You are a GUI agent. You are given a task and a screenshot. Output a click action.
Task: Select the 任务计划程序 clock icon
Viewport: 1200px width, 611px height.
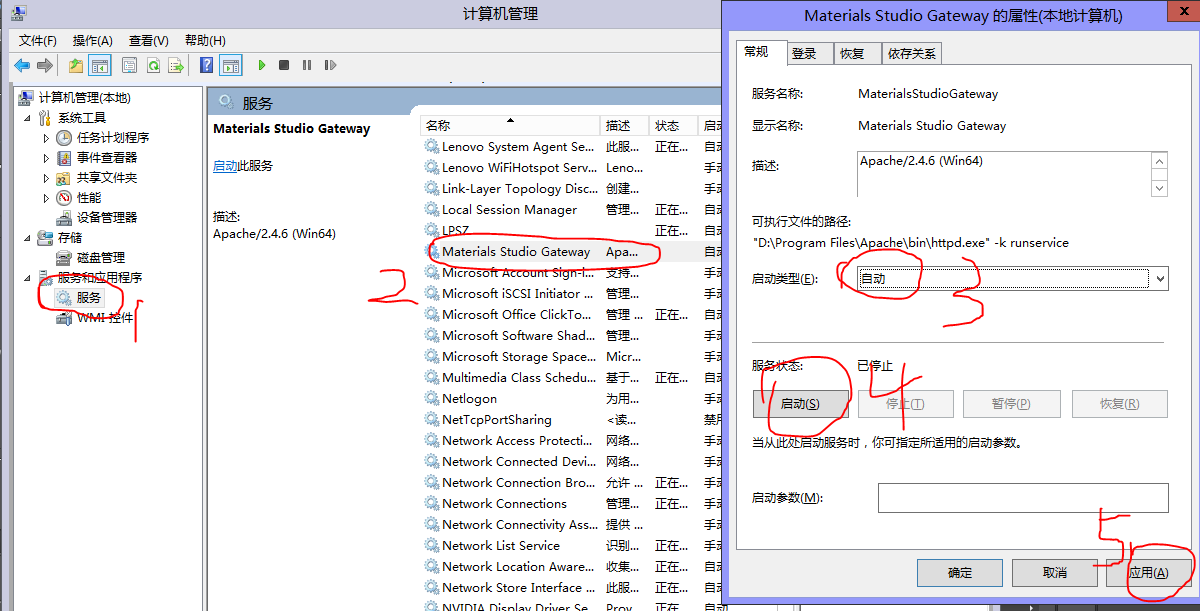[x=64, y=137]
